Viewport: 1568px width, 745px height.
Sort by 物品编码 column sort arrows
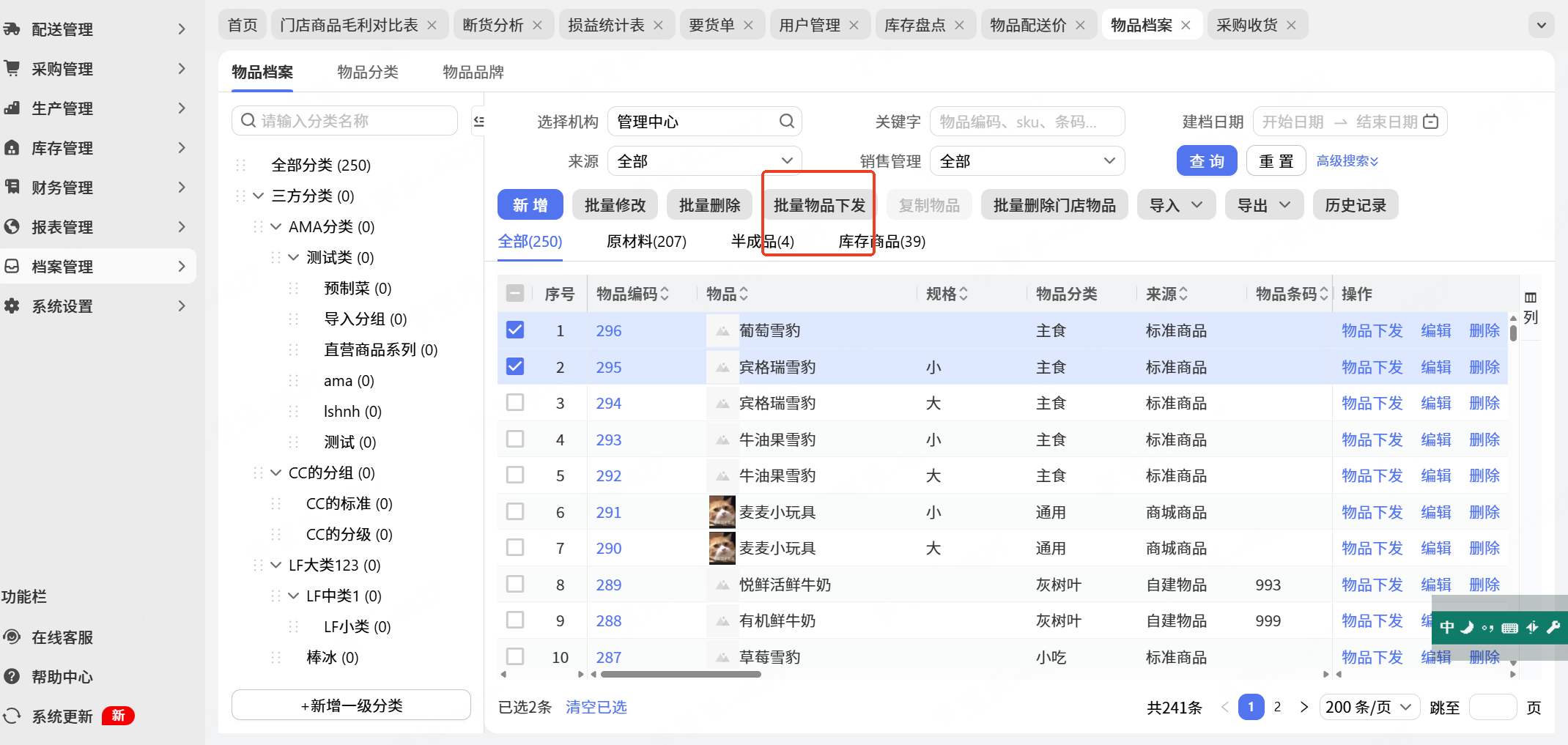[x=665, y=294]
